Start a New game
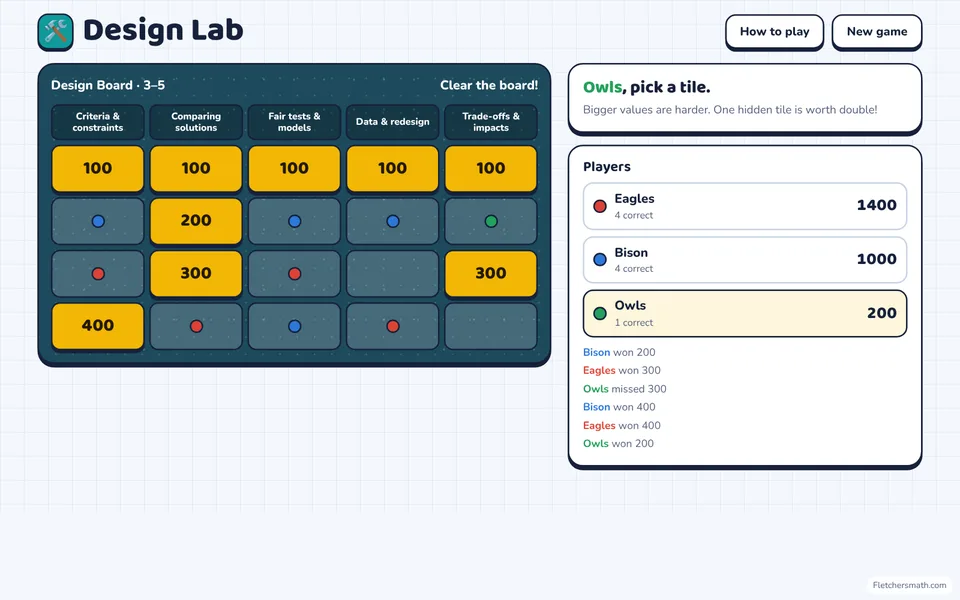The width and height of the screenshot is (960, 600). (x=877, y=32)
